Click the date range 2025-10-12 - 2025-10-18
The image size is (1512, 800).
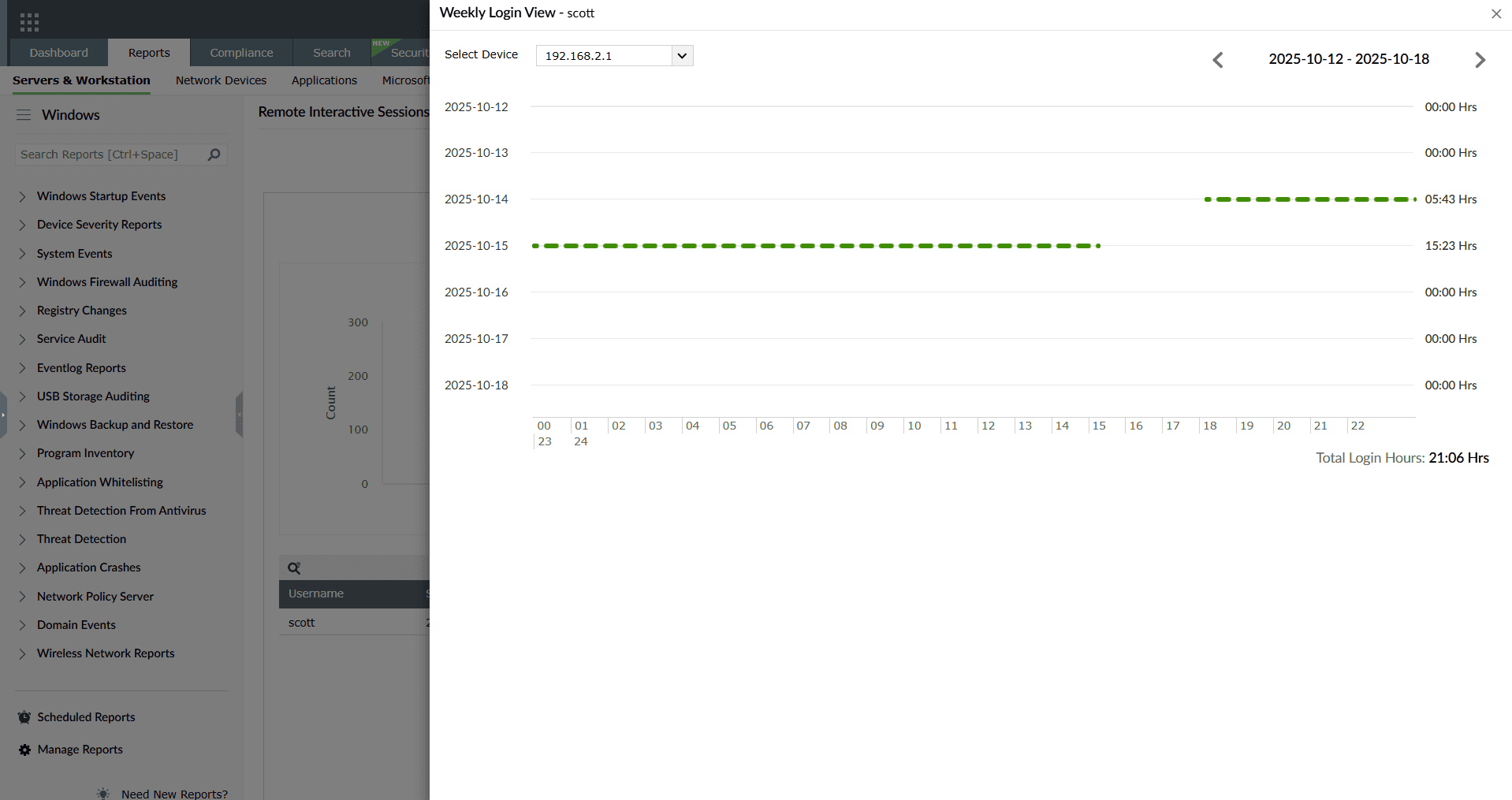1349,59
